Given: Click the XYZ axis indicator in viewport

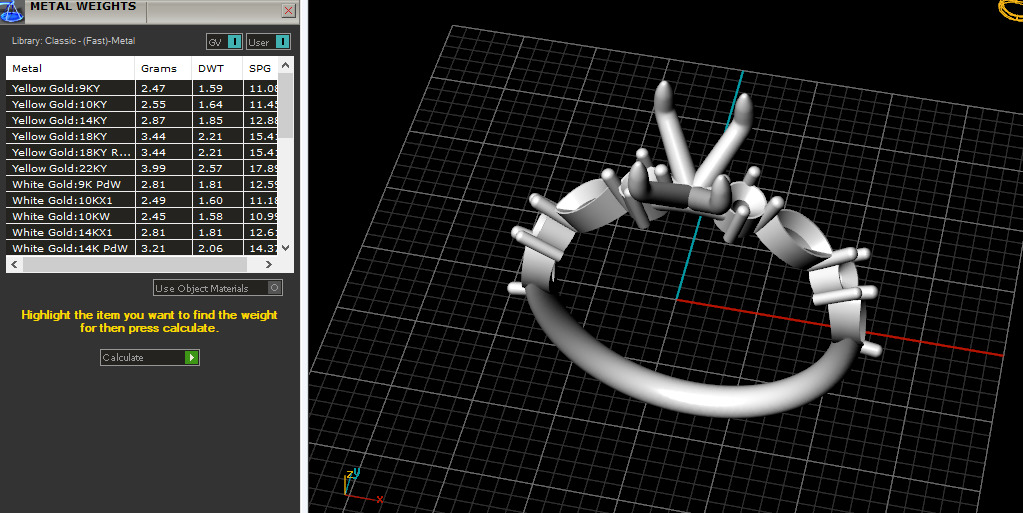Looking at the screenshot, I should point(361,485).
